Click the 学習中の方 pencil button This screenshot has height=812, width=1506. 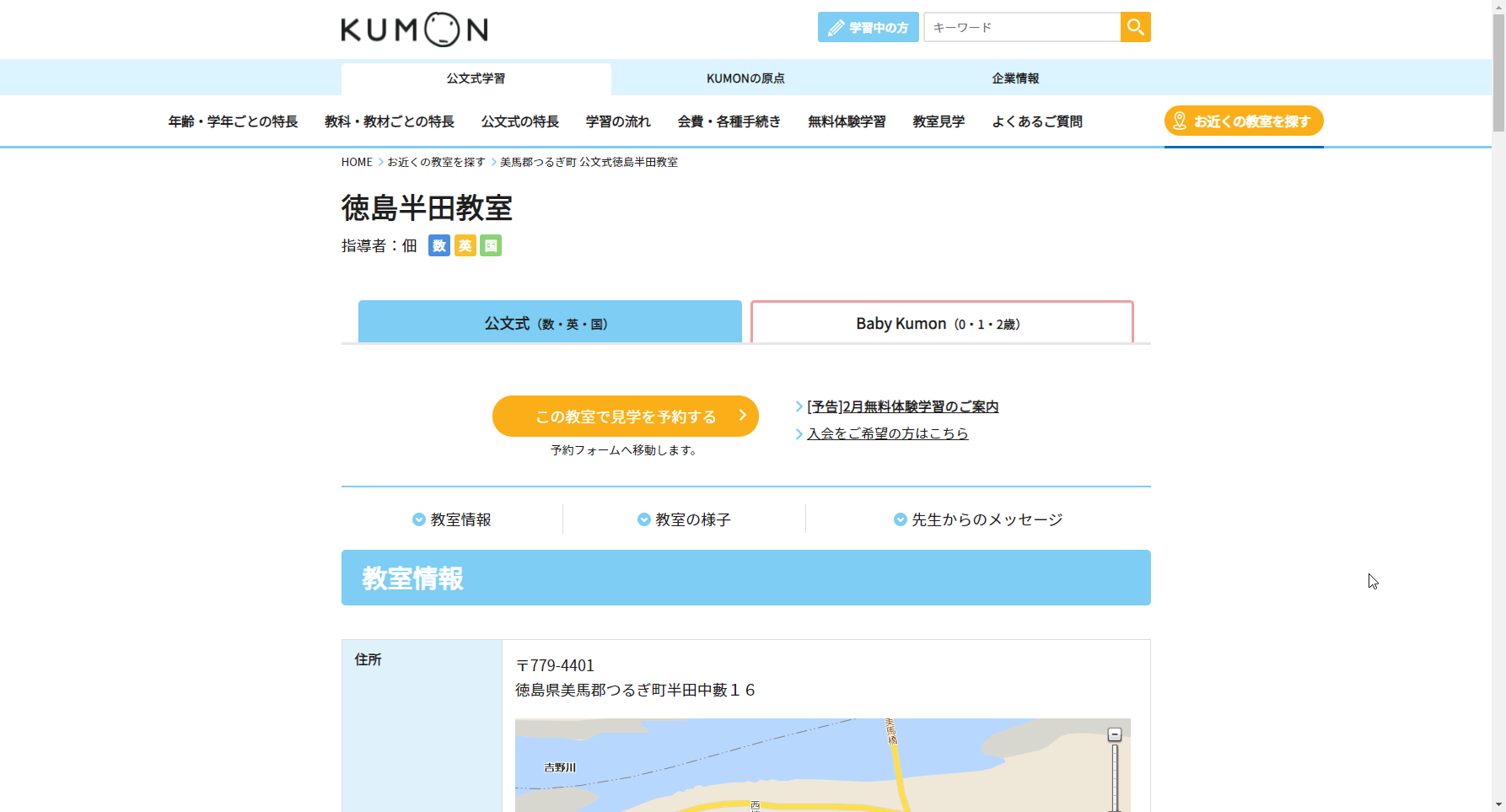(x=868, y=27)
